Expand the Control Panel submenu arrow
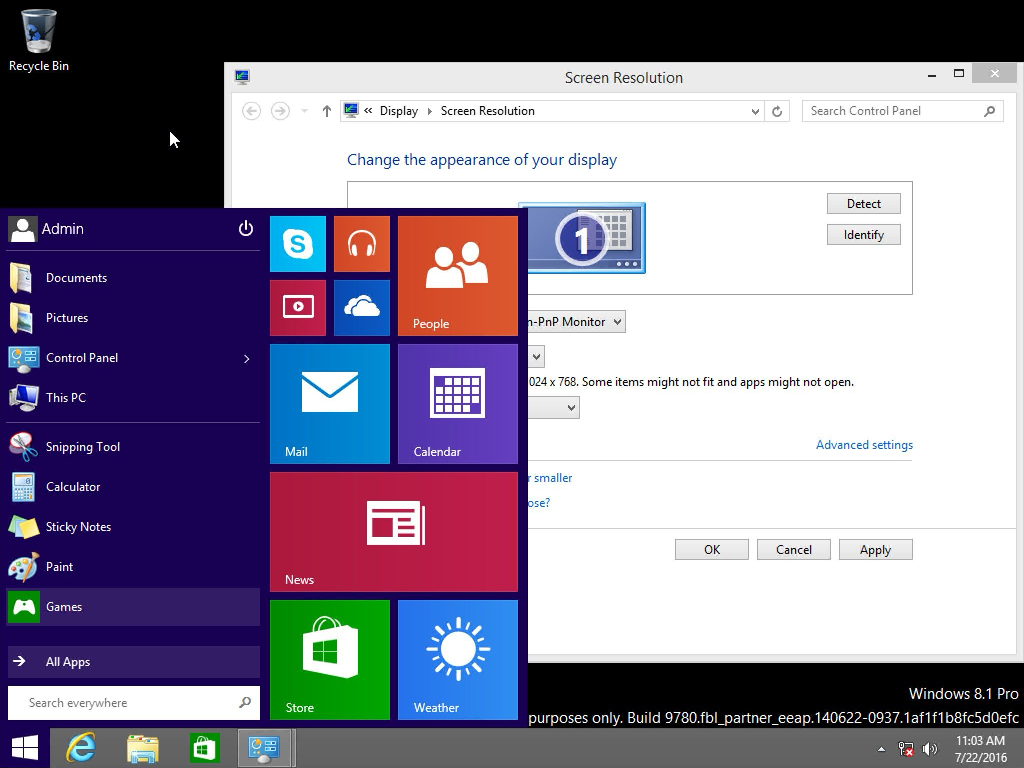 (246, 358)
